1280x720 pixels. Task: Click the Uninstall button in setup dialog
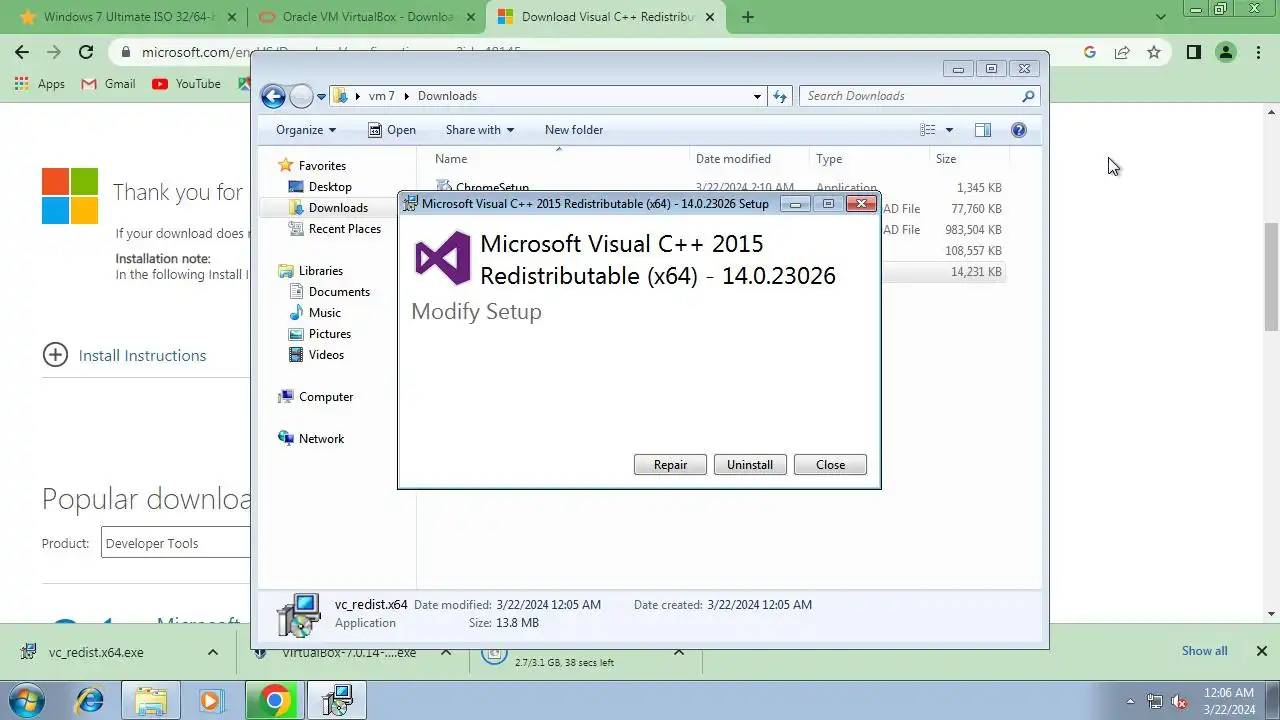click(750, 465)
